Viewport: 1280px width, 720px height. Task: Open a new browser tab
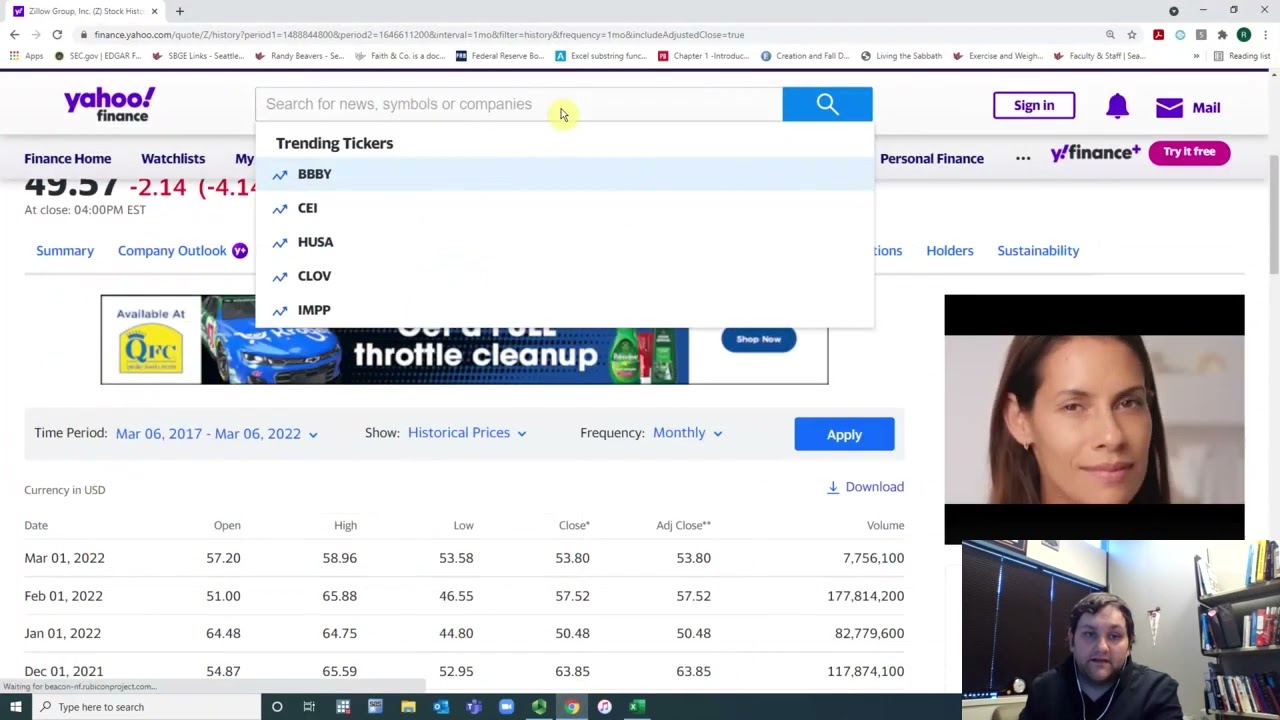pyautogui.click(x=180, y=11)
